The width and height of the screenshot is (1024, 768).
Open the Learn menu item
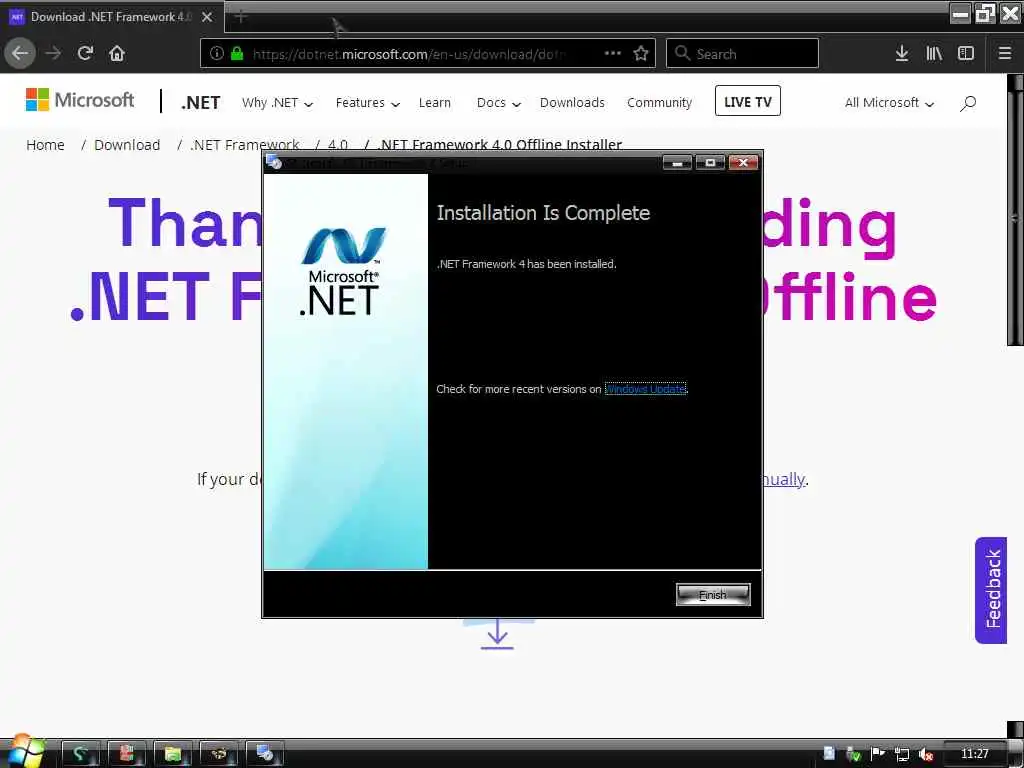(x=434, y=103)
